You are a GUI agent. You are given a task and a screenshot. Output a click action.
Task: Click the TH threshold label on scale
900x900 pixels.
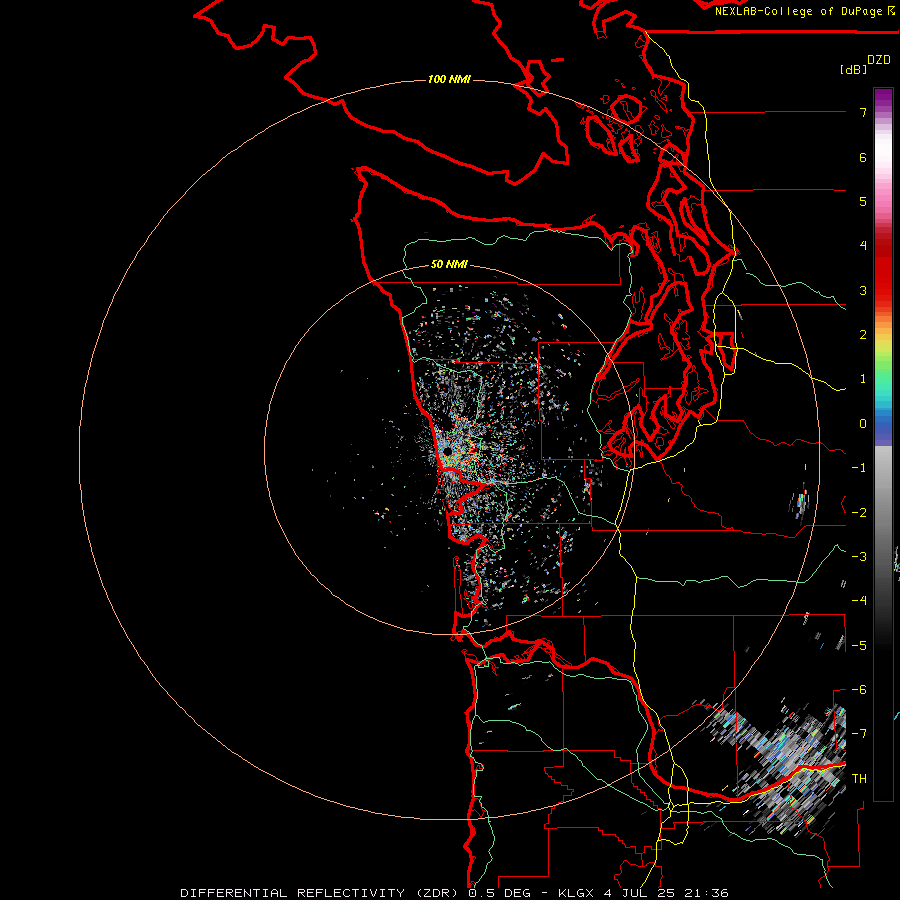pos(859,779)
